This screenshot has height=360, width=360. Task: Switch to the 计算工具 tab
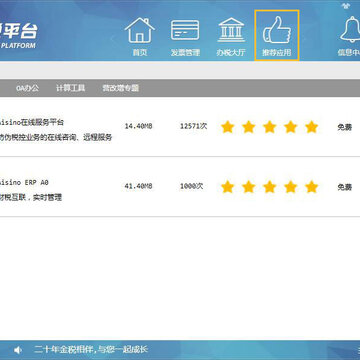point(70,88)
